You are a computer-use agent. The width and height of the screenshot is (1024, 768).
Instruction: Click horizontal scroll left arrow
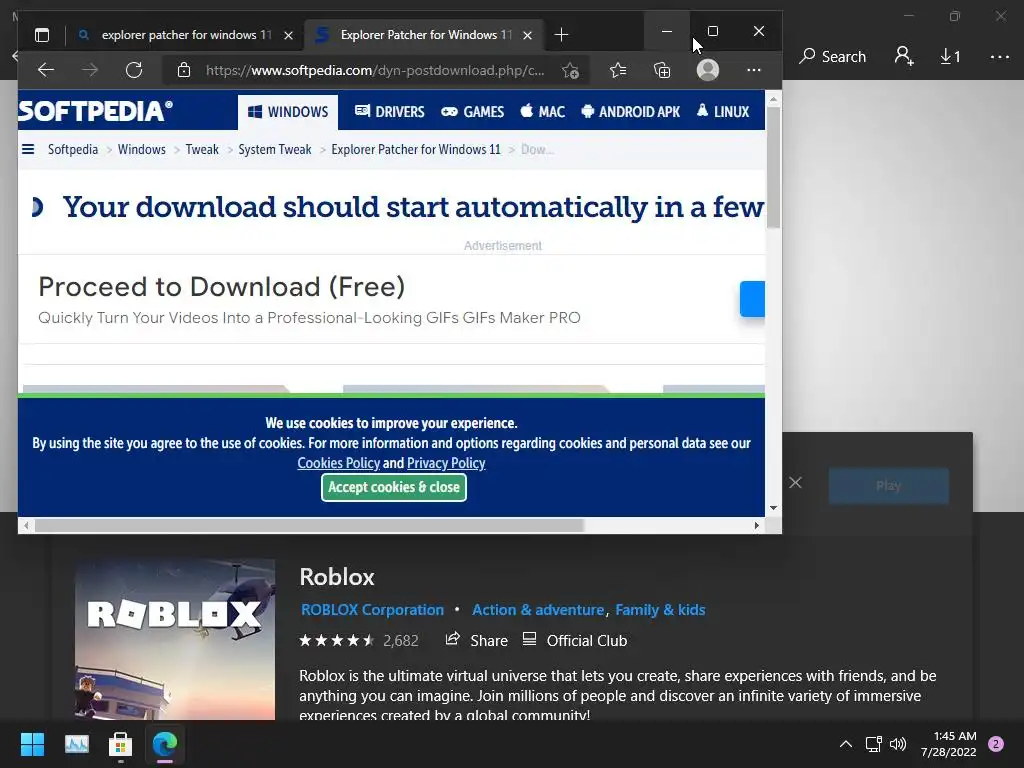(x=26, y=525)
